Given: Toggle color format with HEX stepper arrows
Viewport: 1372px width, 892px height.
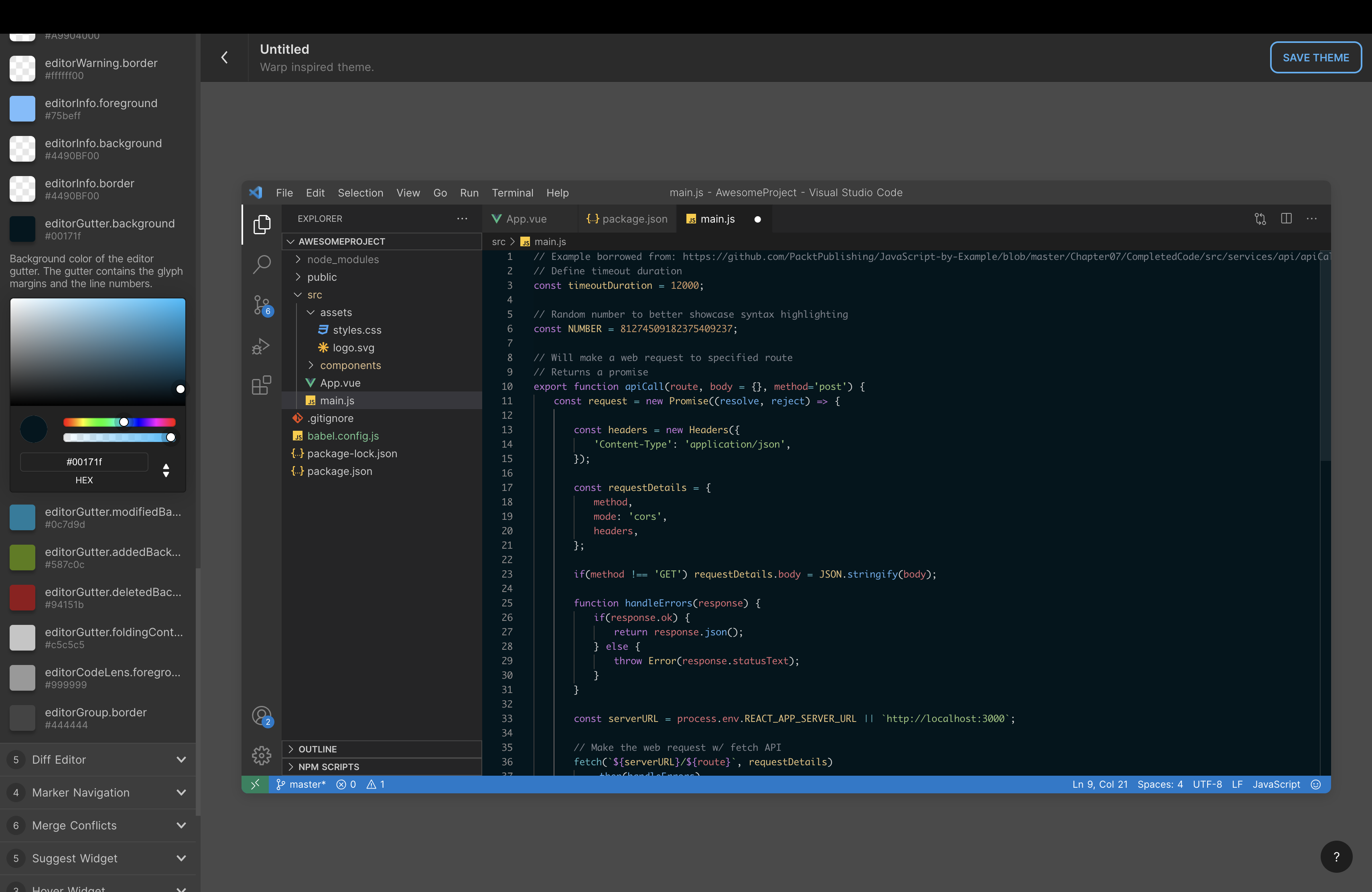Looking at the screenshot, I should (166, 470).
